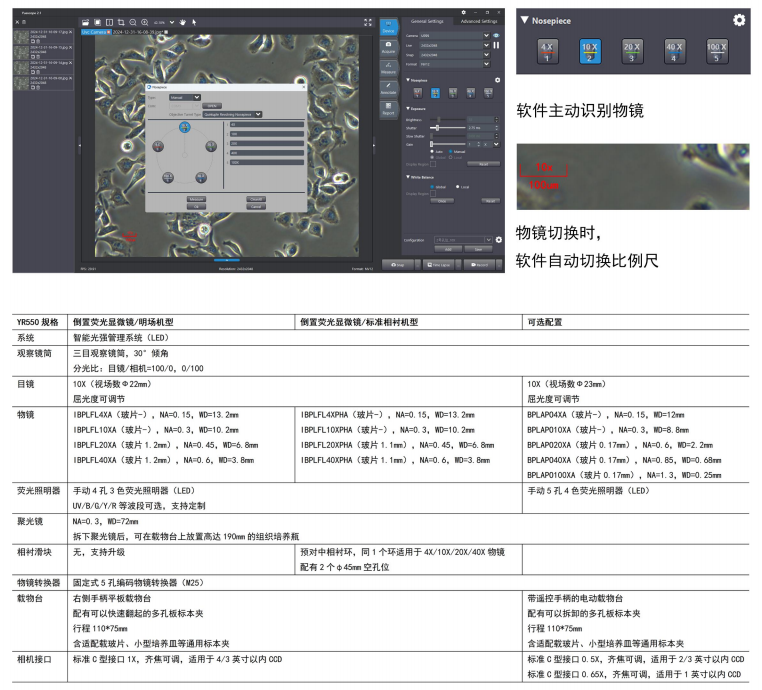Viewport: 762px width, 690px height.
Task: Click the Shutter value input field
Action: [481, 128]
